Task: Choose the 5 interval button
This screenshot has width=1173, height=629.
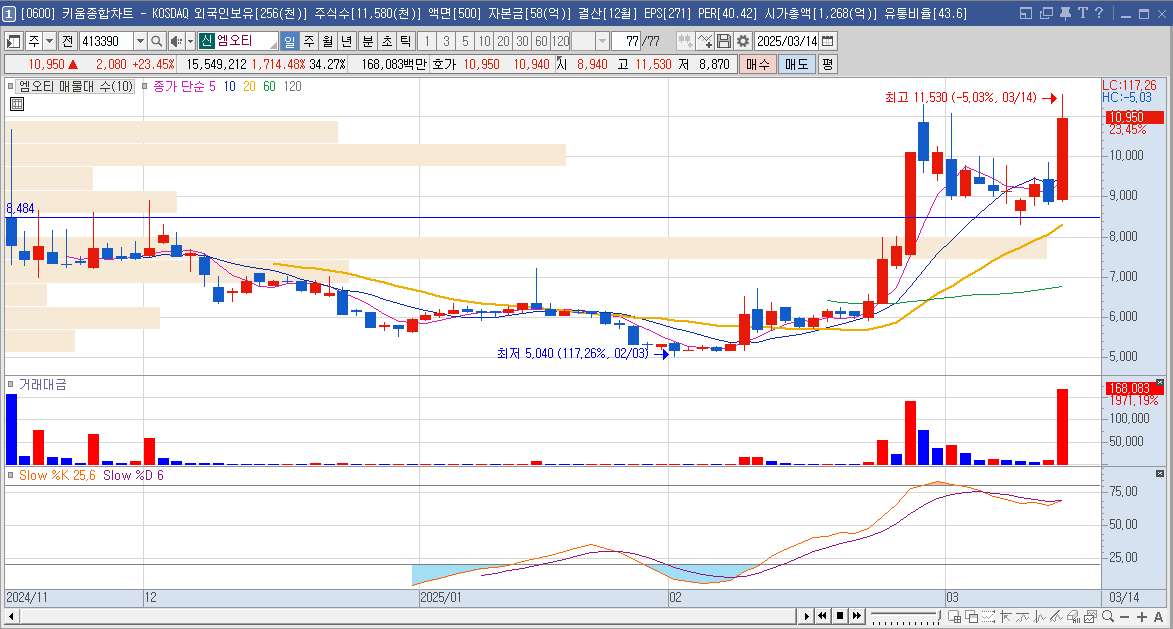Action: click(x=465, y=41)
